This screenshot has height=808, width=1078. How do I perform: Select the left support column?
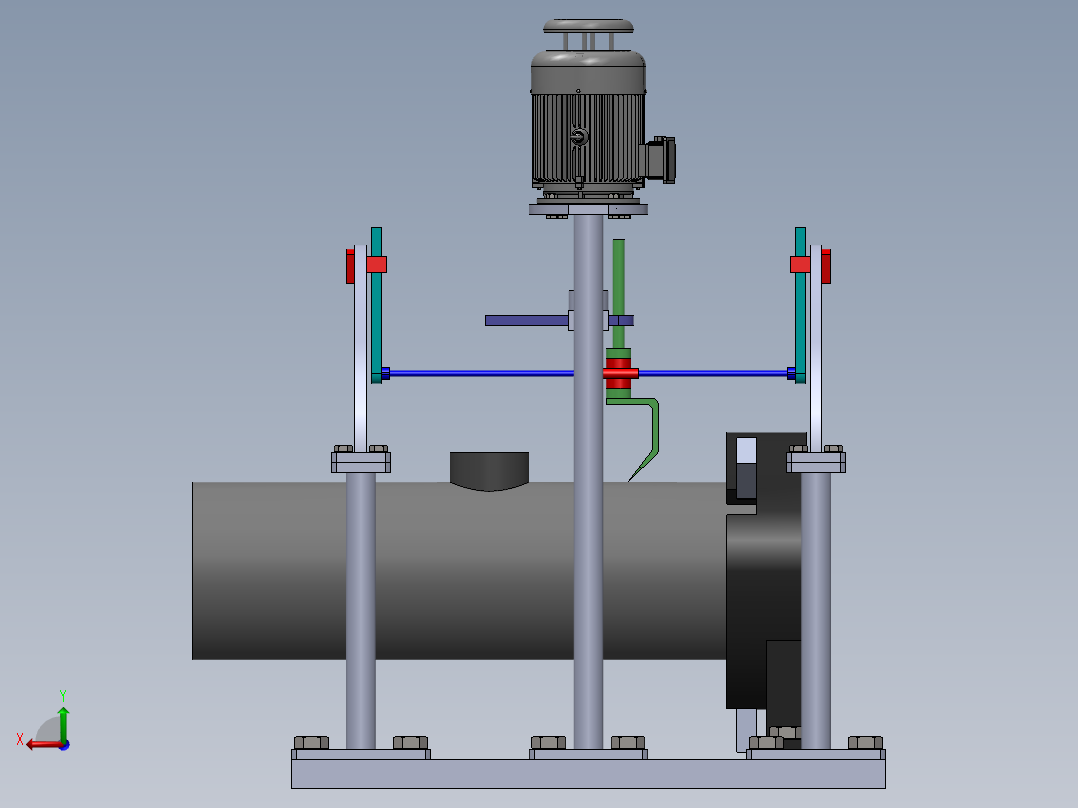pyautogui.click(x=361, y=611)
